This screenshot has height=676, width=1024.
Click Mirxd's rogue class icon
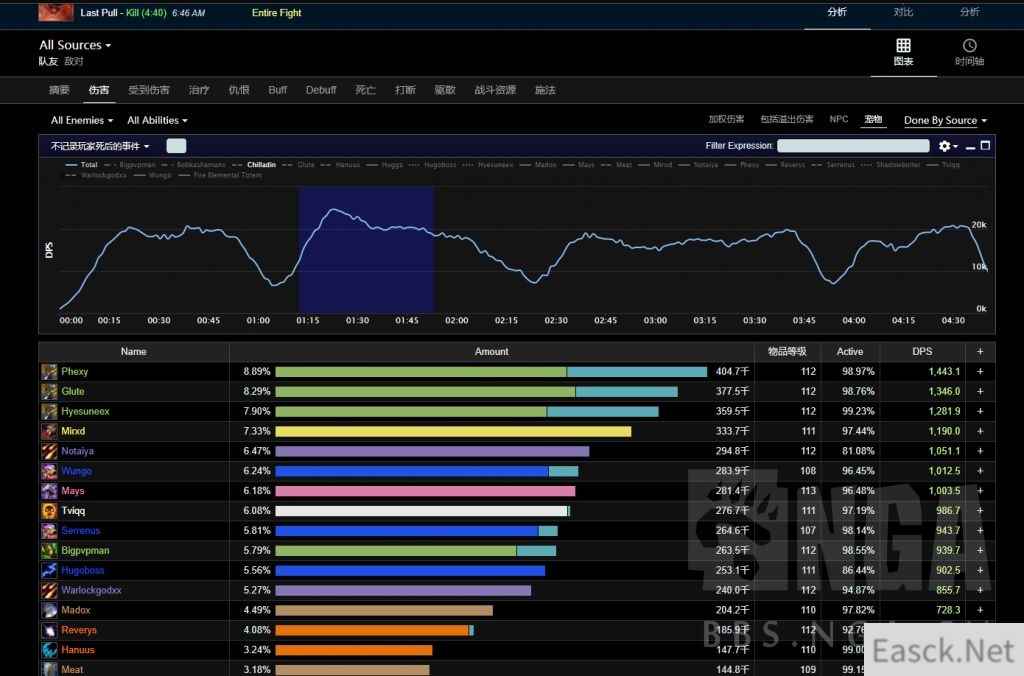(x=49, y=432)
